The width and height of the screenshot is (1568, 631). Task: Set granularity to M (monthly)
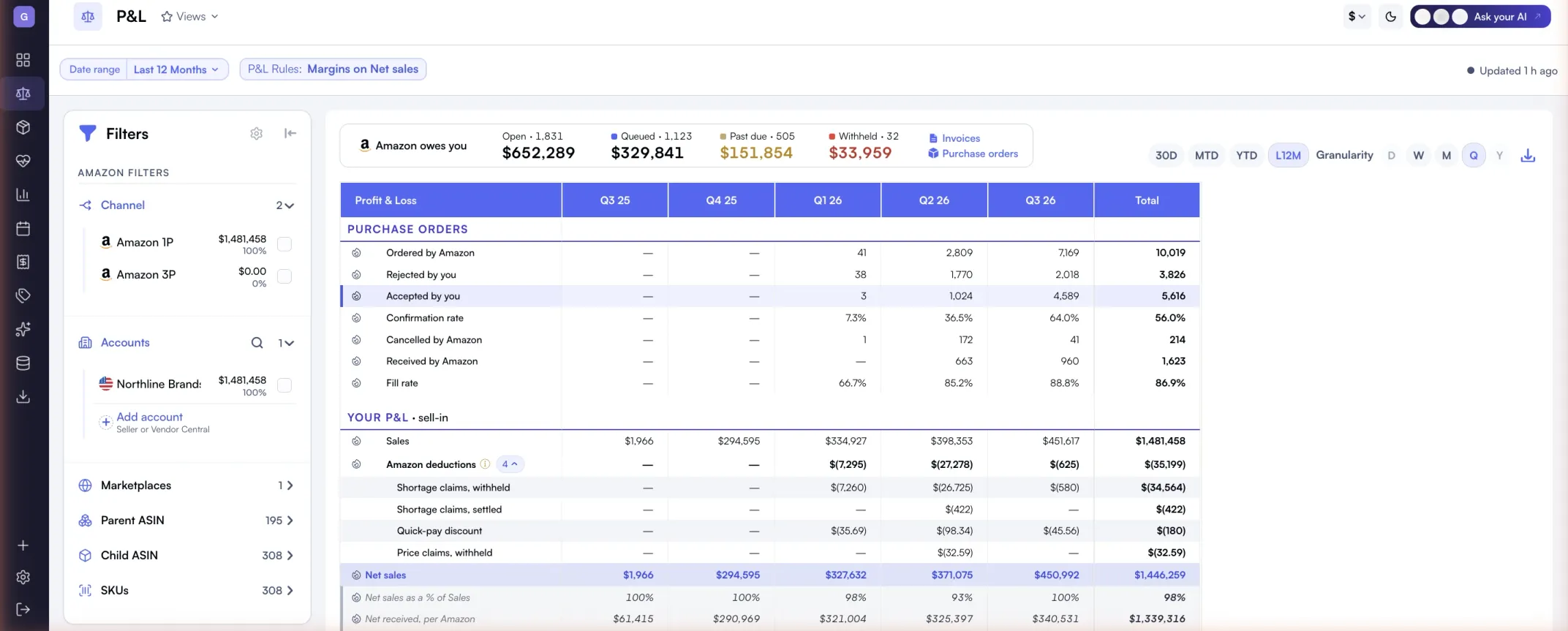click(1446, 155)
